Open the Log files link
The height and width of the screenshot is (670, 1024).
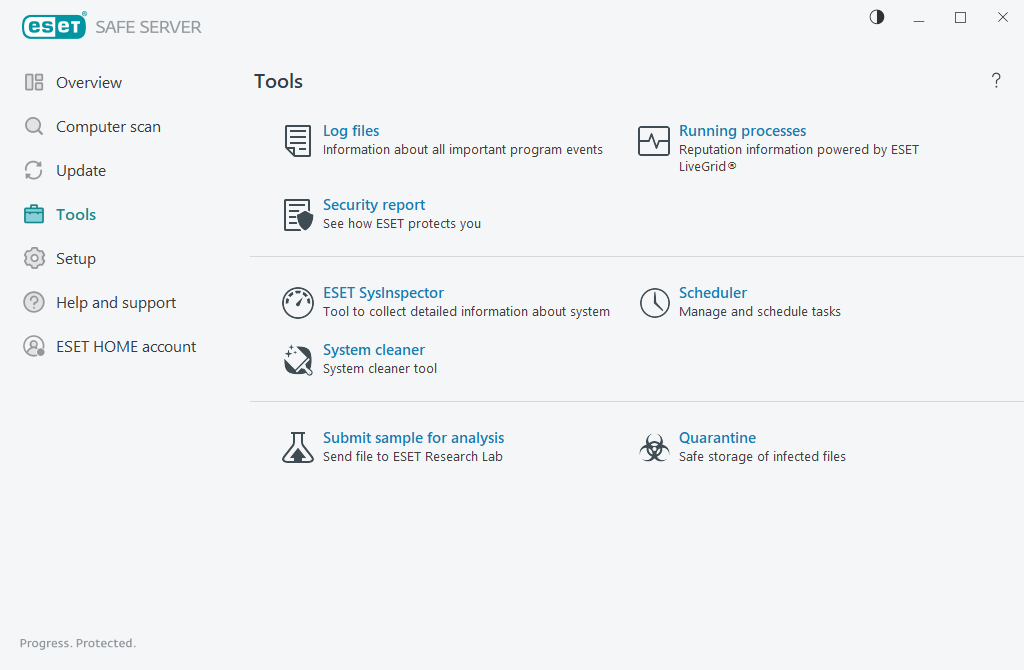click(x=351, y=131)
